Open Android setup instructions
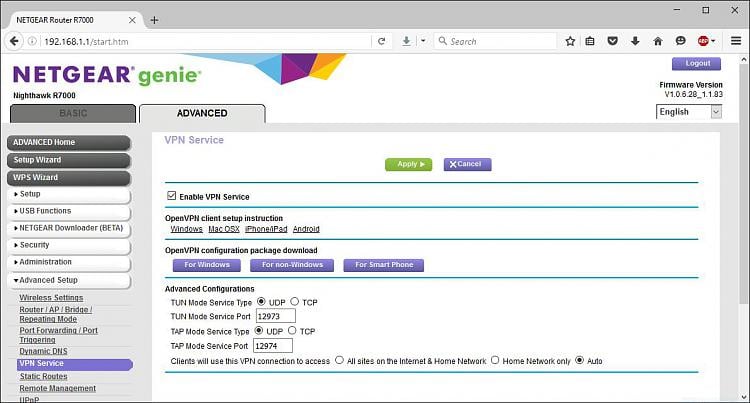Viewport: 750px width, 403px height. tap(306, 229)
